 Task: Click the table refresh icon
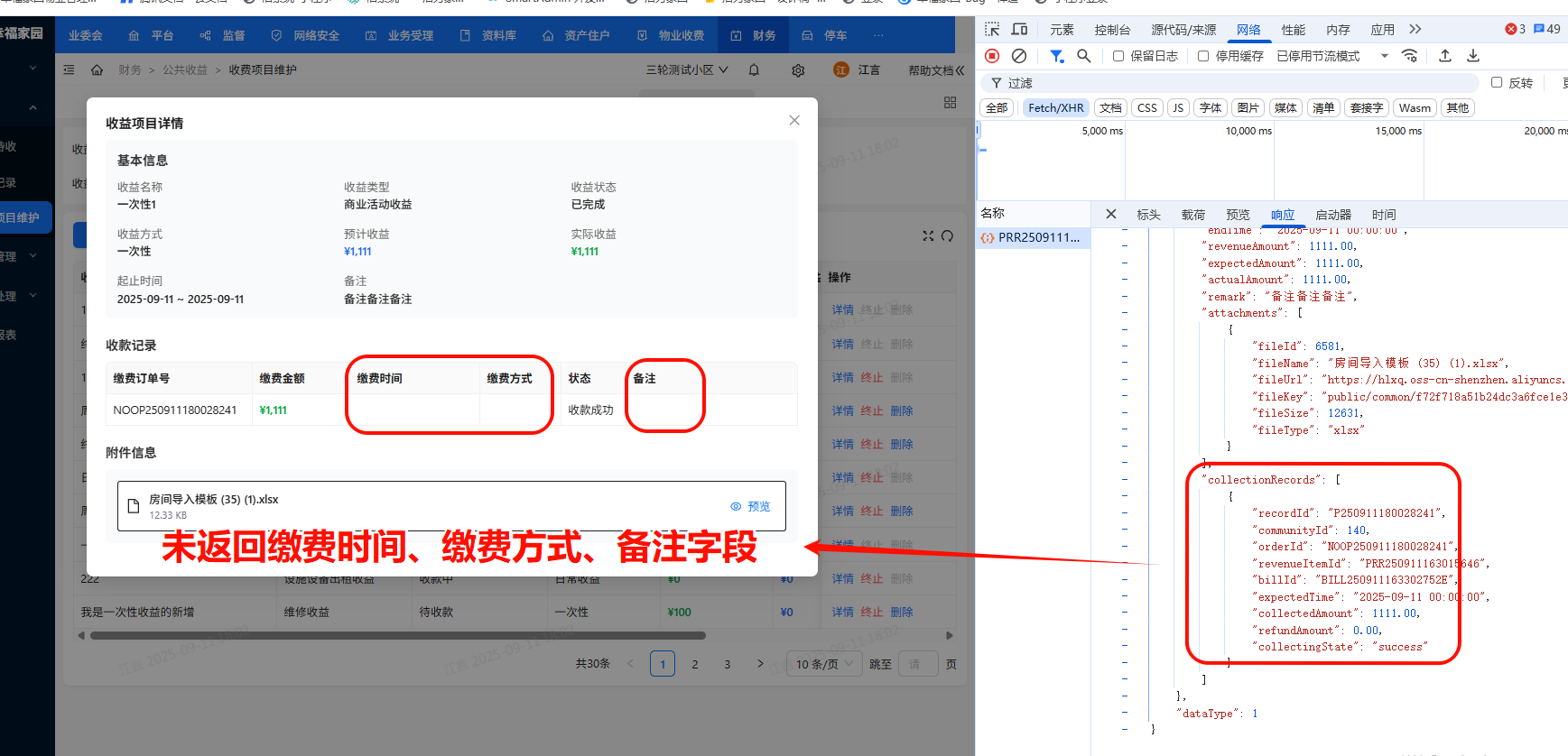click(x=947, y=235)
